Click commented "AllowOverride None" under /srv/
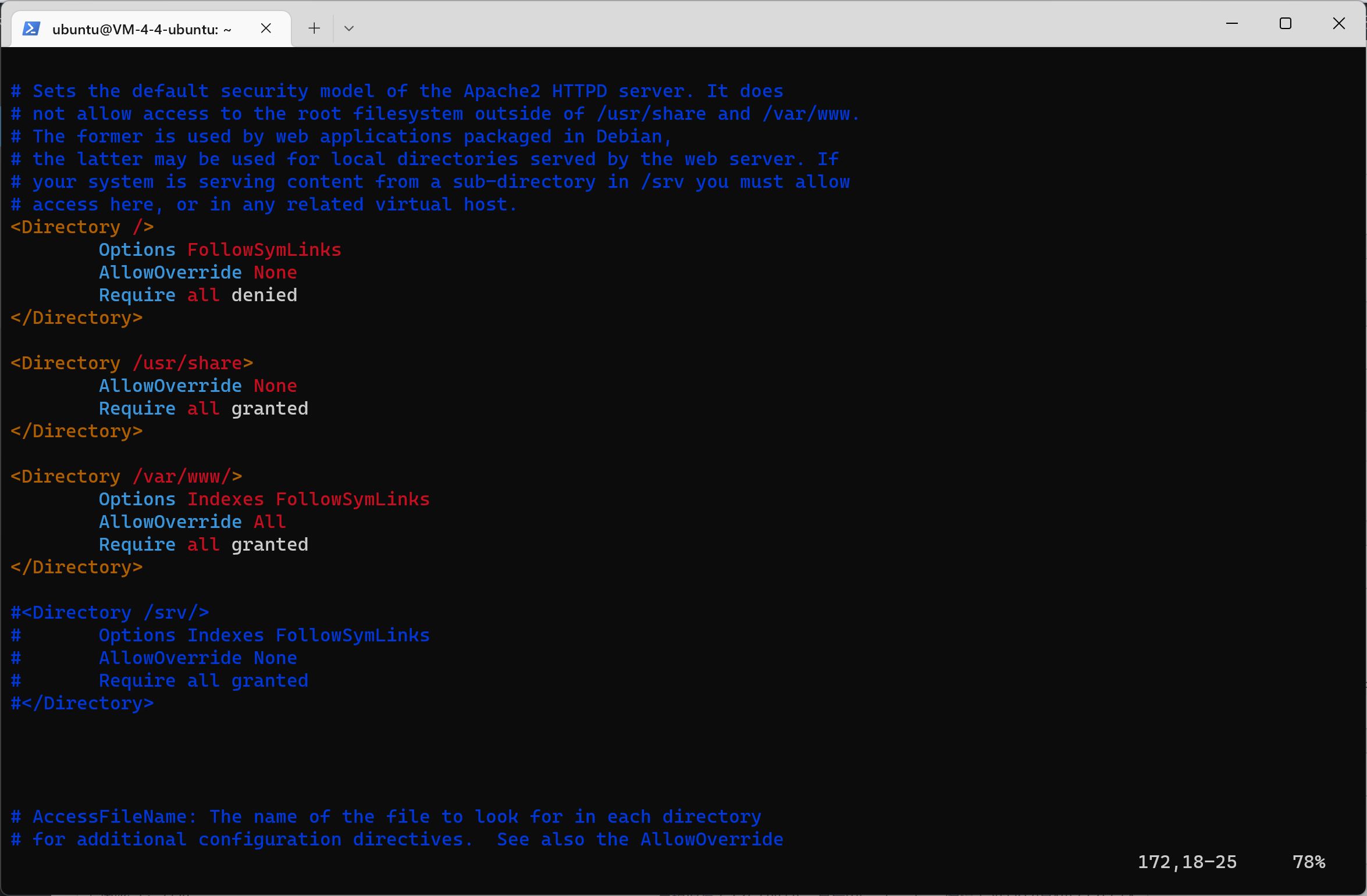The image size is (1367, 896). tap(198, 658)
